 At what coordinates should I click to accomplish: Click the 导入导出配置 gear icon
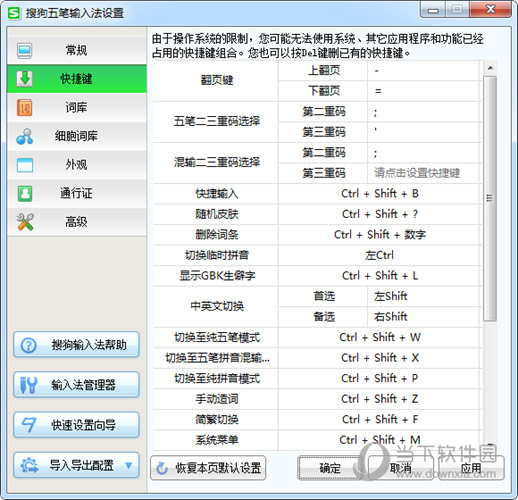[x=29, y=465]
